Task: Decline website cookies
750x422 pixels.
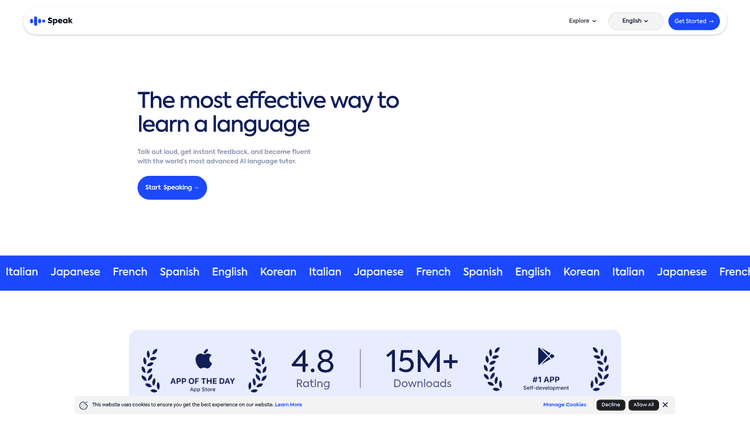Action: click(x=610, y=405)
